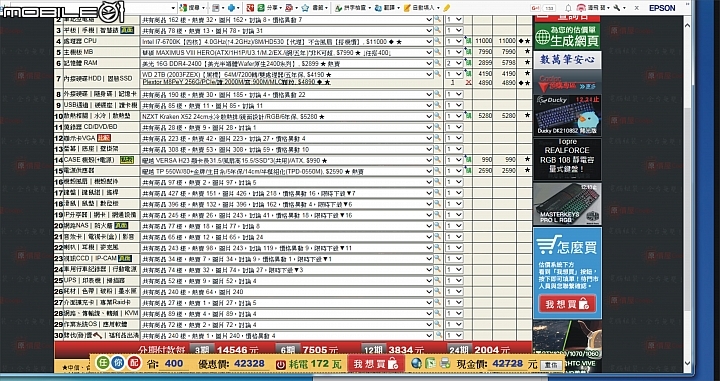Click the red power icon beside 耗電
The image size is (720, 381).
pos(281,365)
